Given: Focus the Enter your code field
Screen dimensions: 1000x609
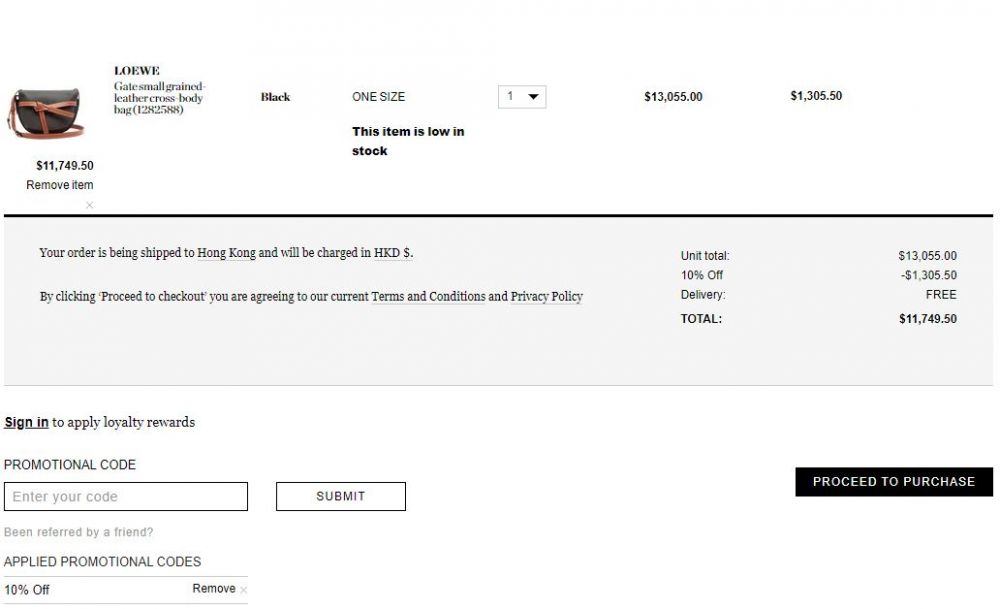Looking at the screenshot, I should [126, 496].
